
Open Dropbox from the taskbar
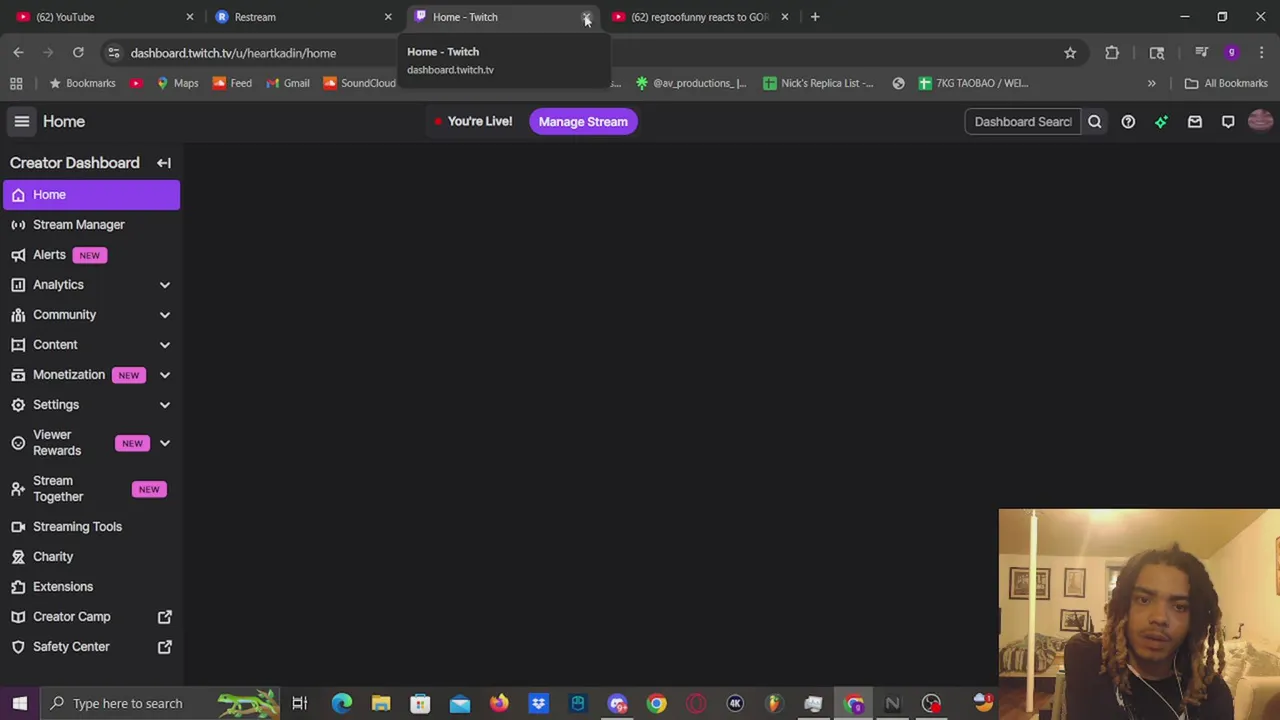click(x=538, y=703)
